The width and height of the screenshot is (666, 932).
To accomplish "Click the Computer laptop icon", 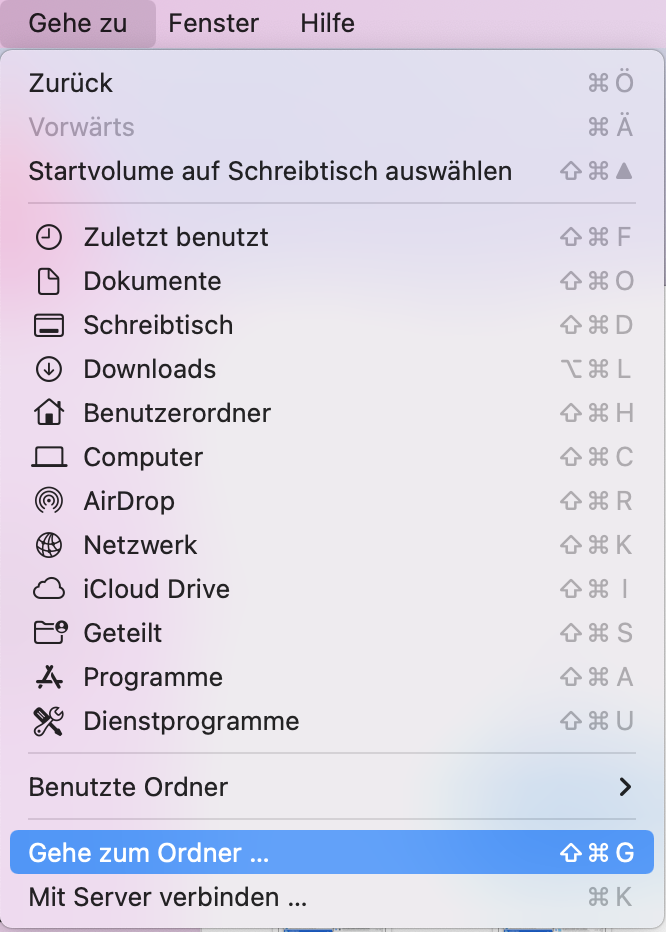I will [48, 457].
